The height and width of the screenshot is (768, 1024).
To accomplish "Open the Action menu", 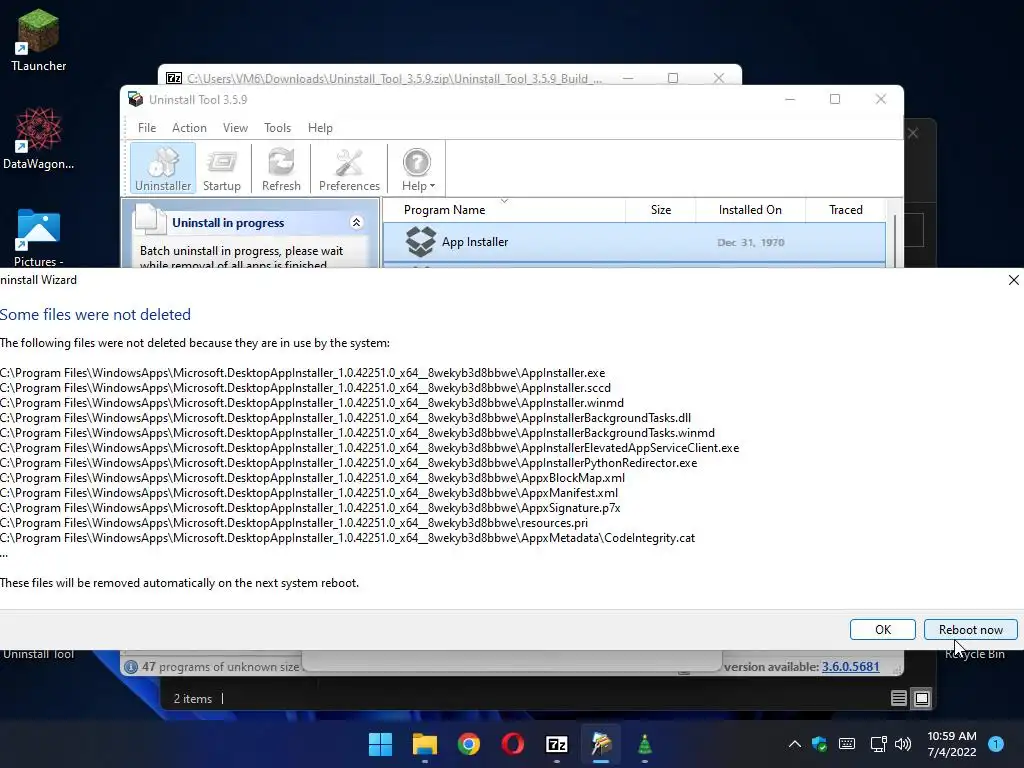I will (189, 128).
